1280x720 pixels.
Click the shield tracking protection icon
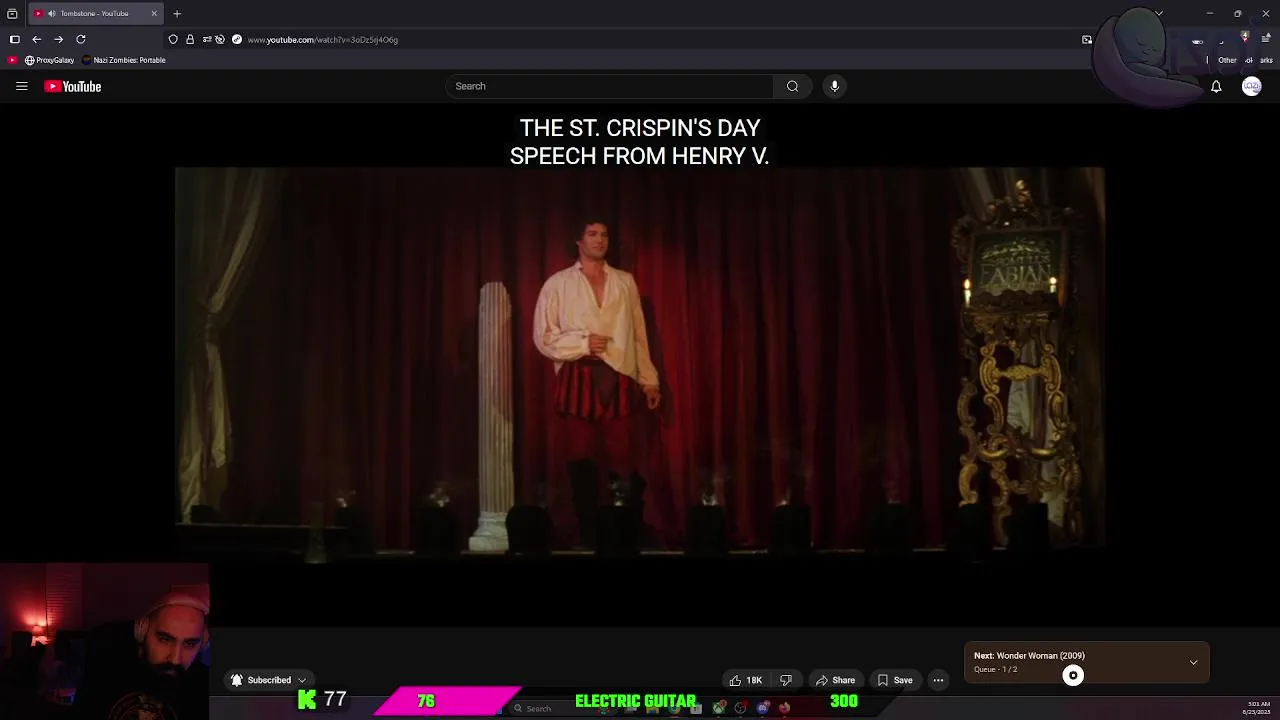tap(173, 39)
